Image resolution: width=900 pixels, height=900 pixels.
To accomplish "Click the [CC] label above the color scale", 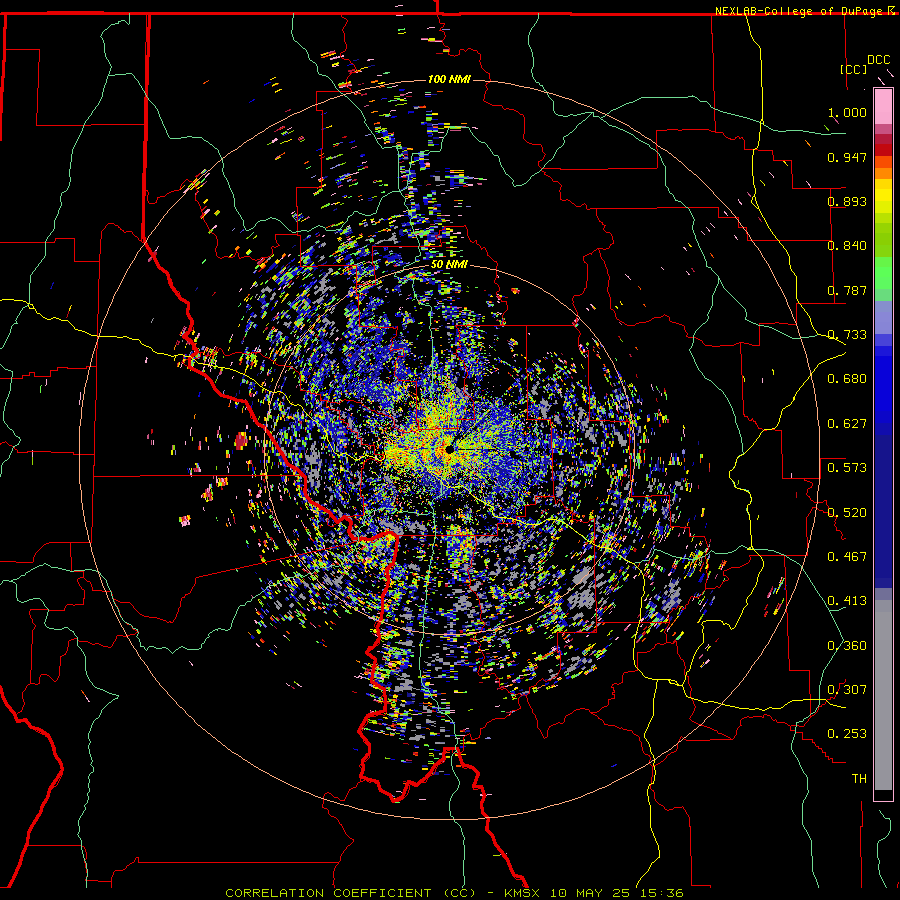I will [x=853, y=69].
